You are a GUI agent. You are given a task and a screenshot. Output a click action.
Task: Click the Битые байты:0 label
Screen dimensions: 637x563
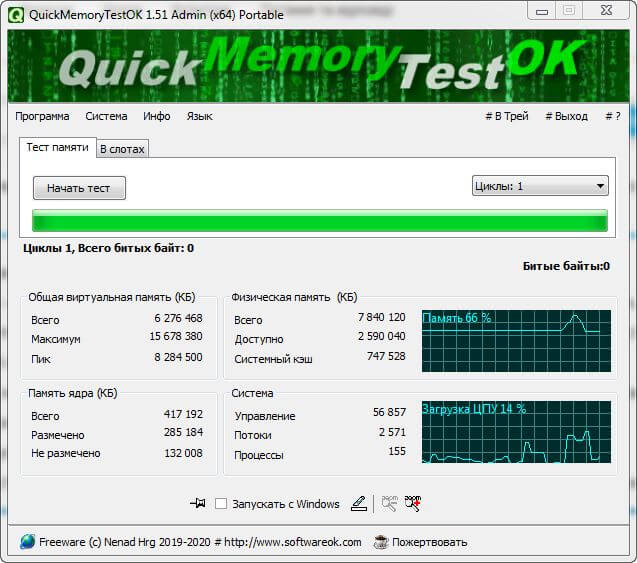click(566, 266)
